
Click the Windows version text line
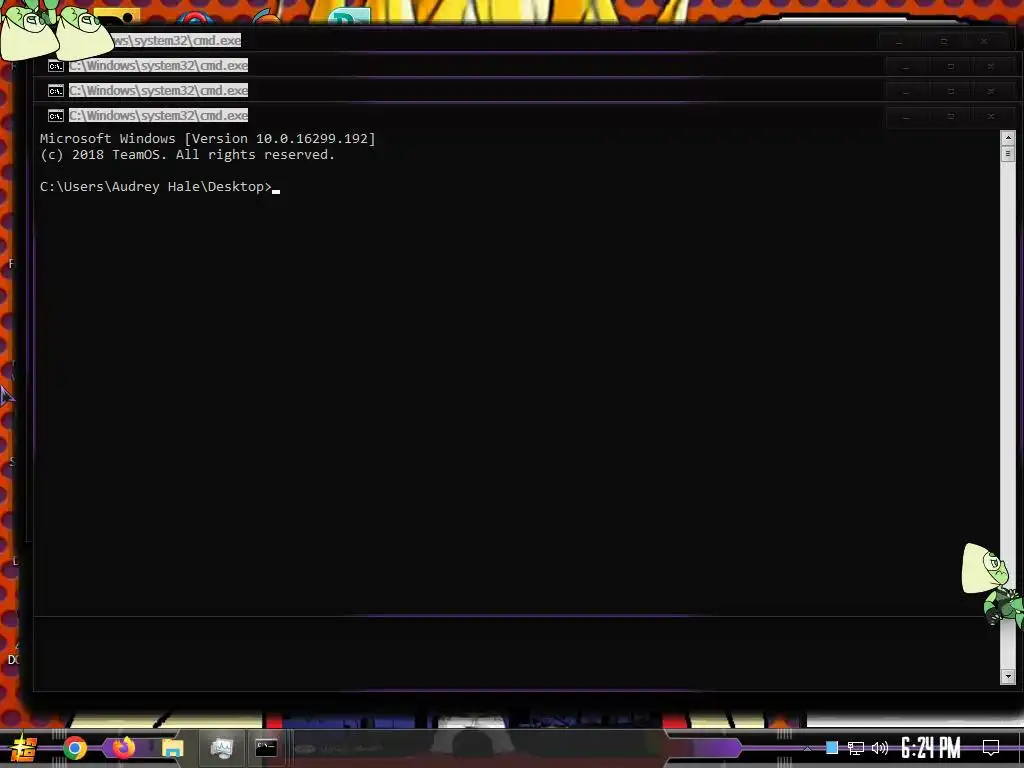tap(208, 138)
